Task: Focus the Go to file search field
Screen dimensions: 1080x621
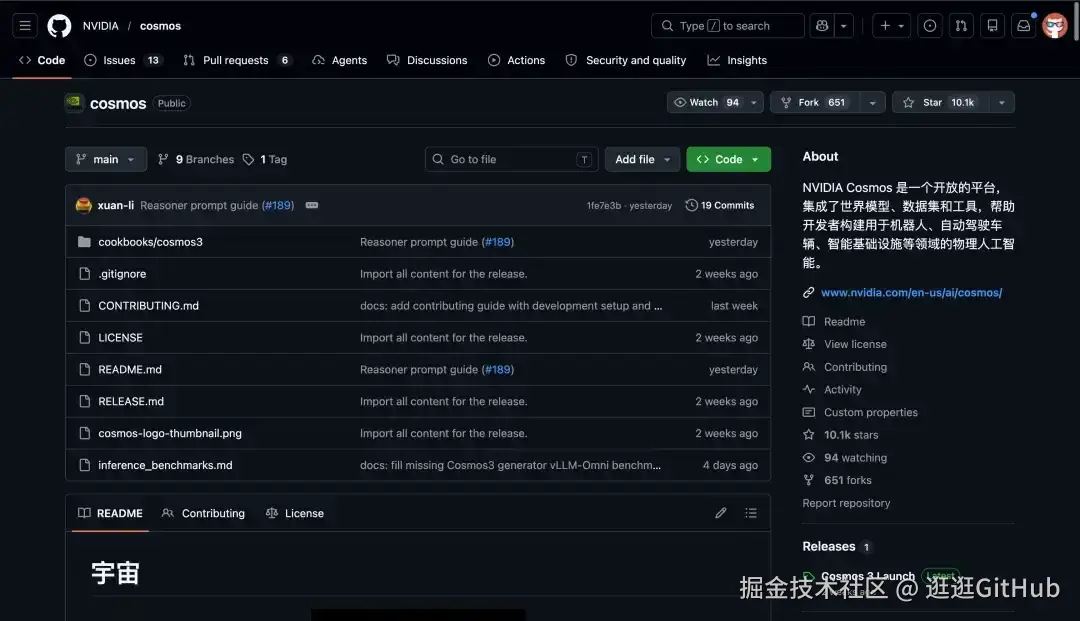Action: tap(512, 160)
